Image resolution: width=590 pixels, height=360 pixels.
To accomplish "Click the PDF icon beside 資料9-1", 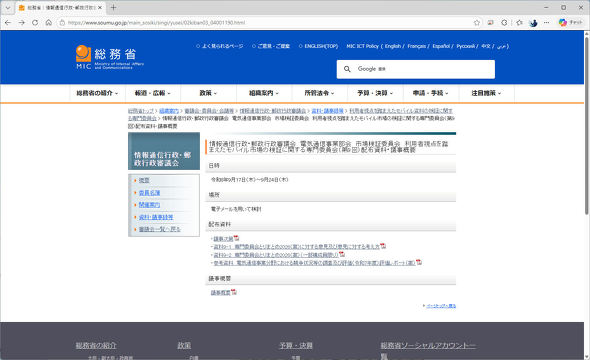I will point(383,246).
